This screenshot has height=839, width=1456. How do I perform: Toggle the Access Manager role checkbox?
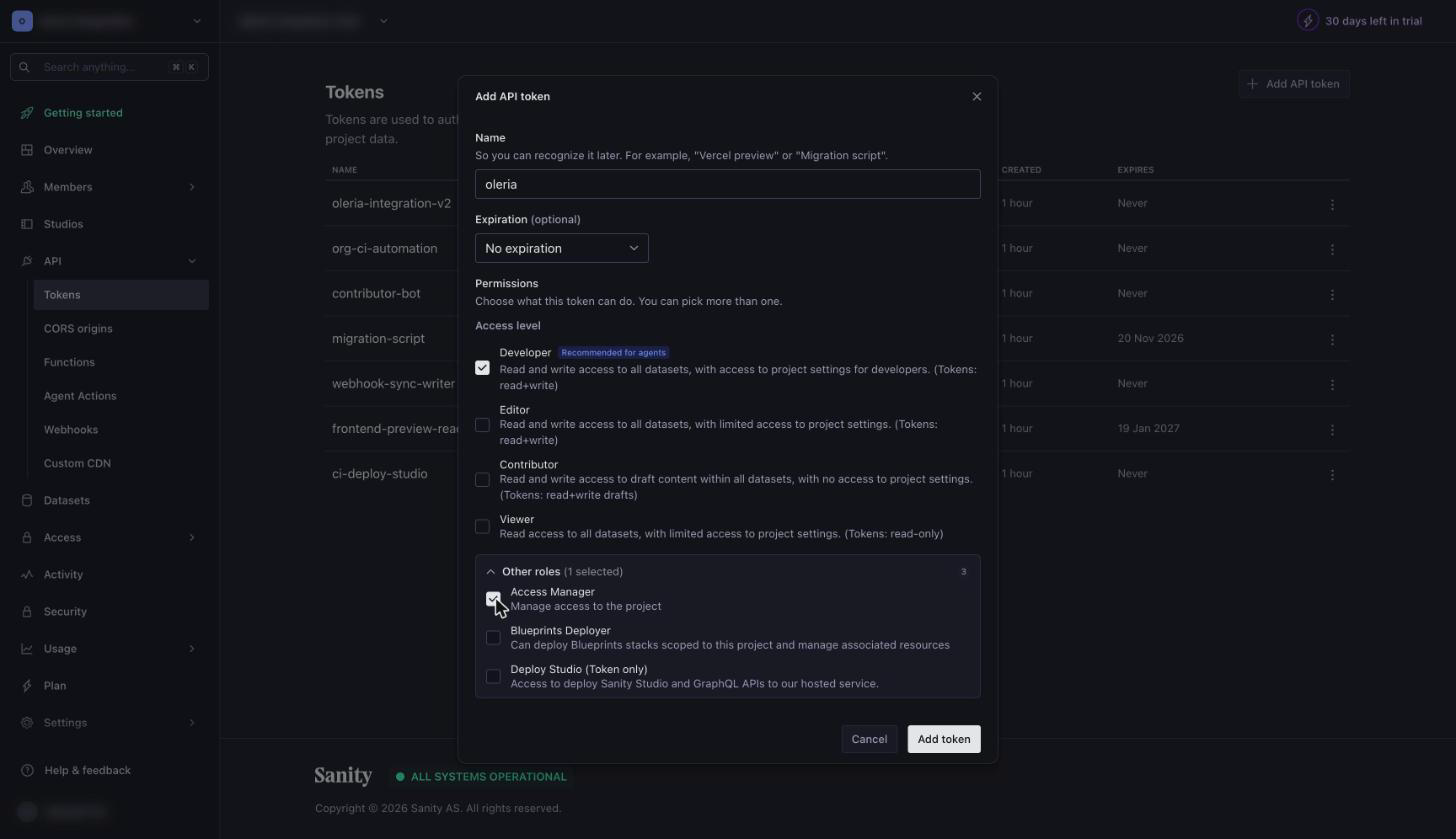pyautogui.click(x=493, y=599)
